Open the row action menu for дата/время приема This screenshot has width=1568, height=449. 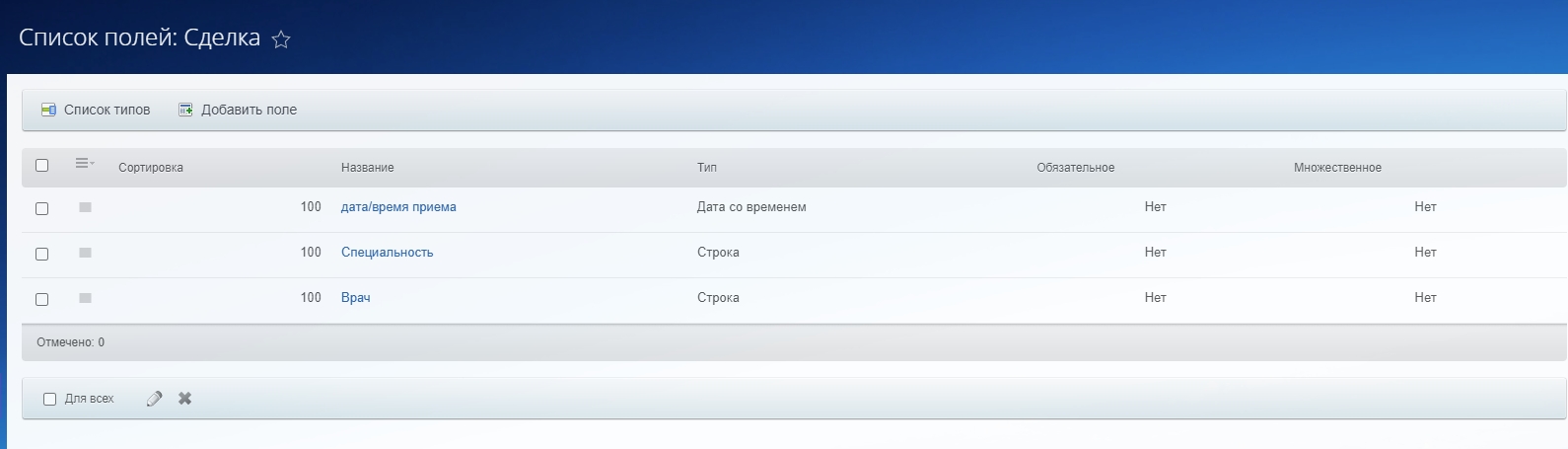click(x=85, y=207)
